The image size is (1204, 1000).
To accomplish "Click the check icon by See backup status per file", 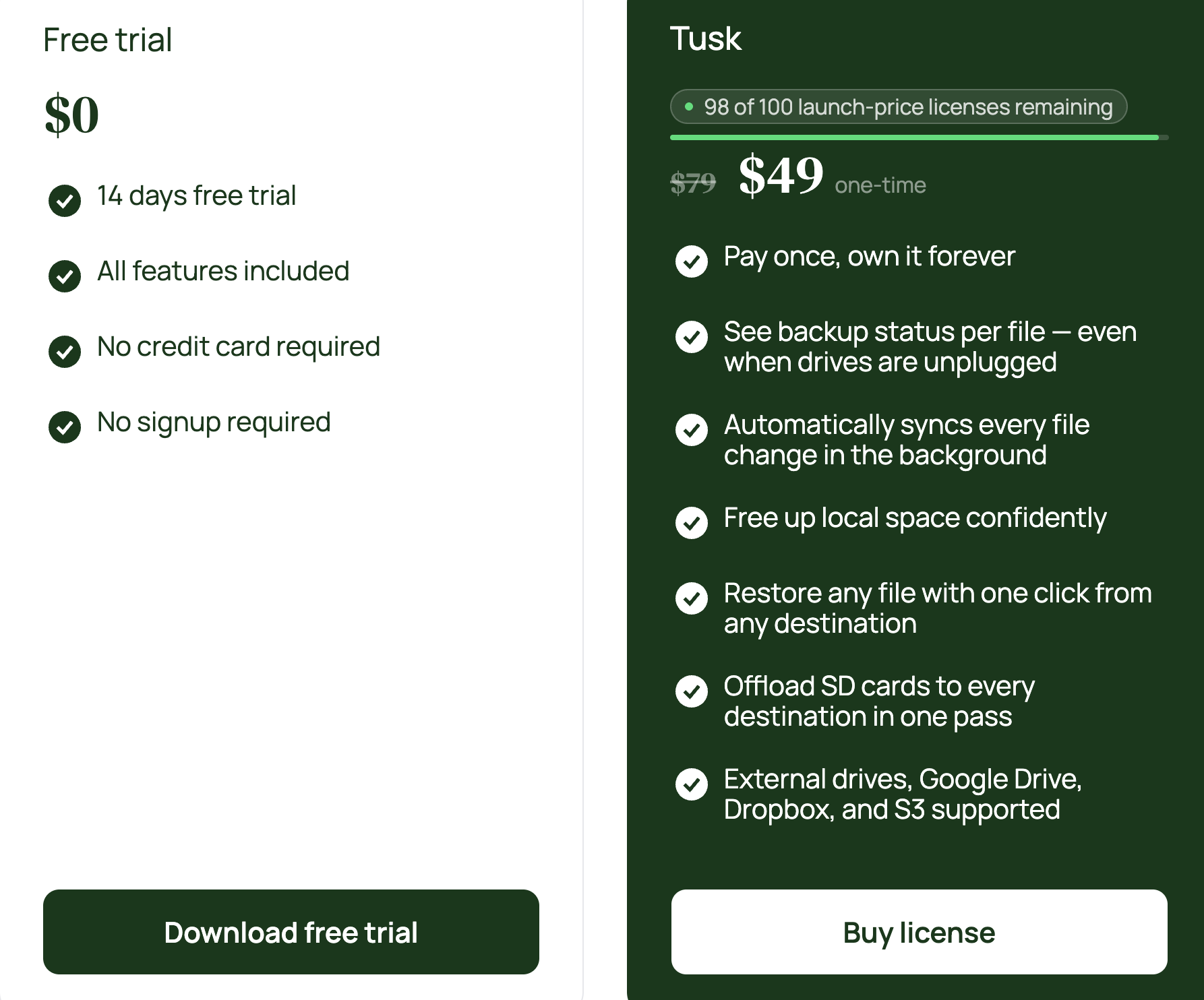I will coord(692,336).
